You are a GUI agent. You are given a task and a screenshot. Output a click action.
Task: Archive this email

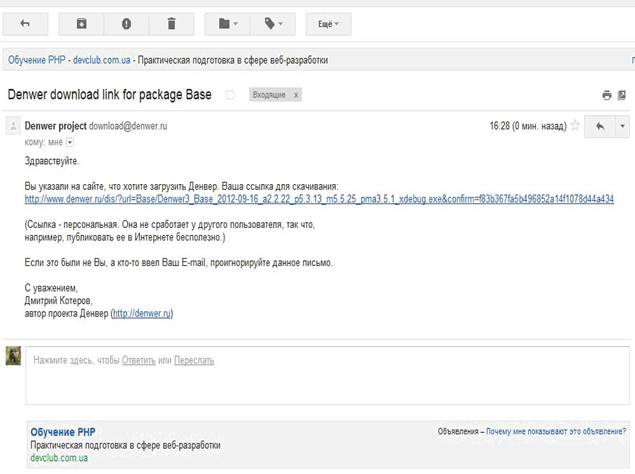coord(81,24)
